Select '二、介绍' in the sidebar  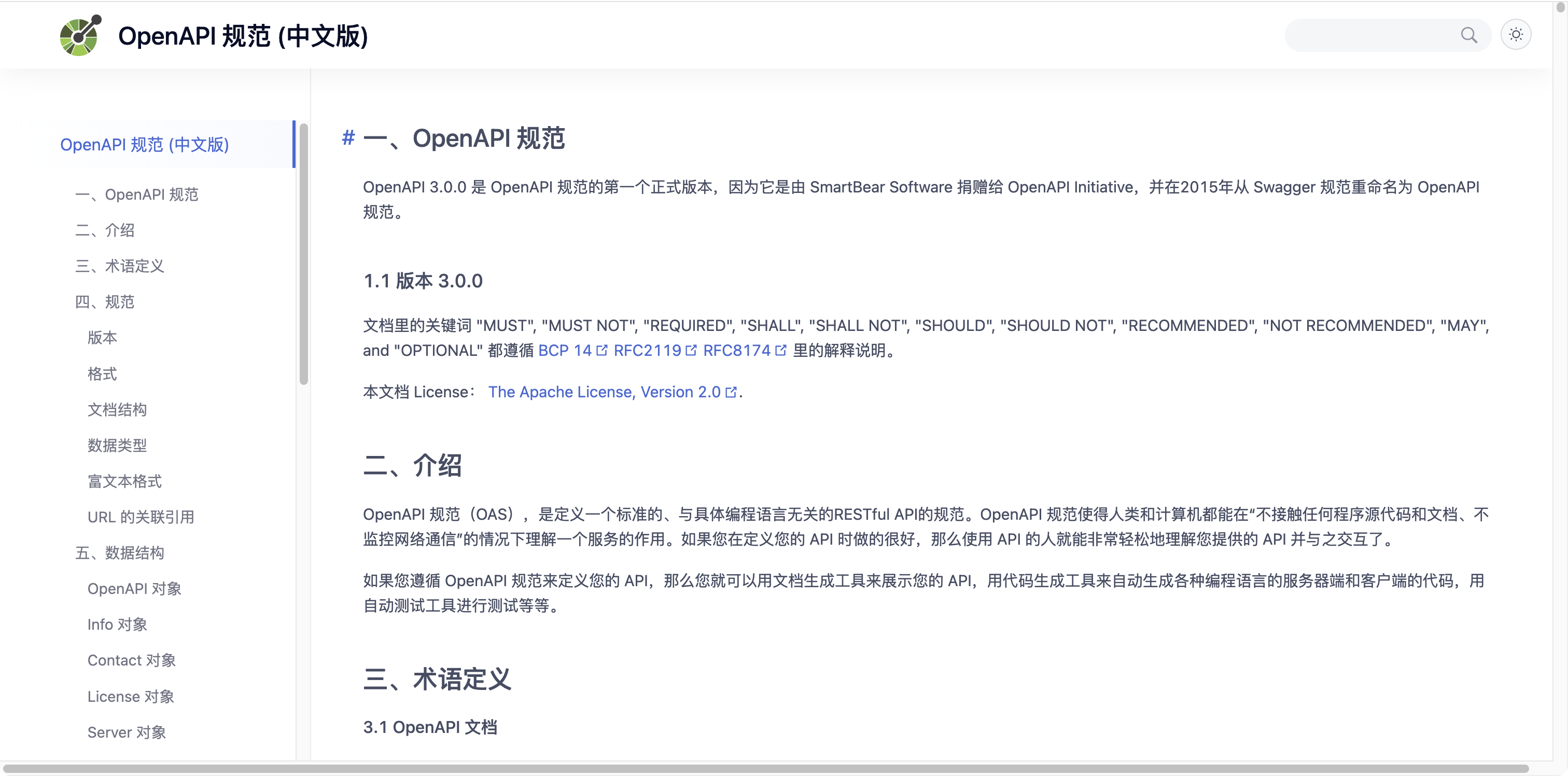tap(105, 230)
